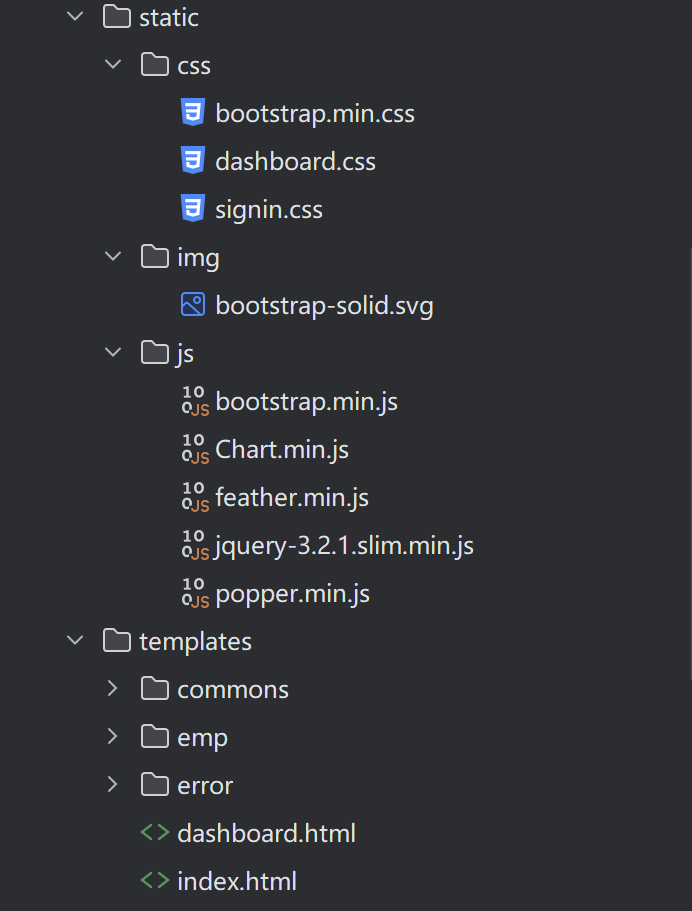Image resolution: width=692 pixels, height=911 pixels.
Task: Select bootstrap.min.css file name
Action: point(314,113)
